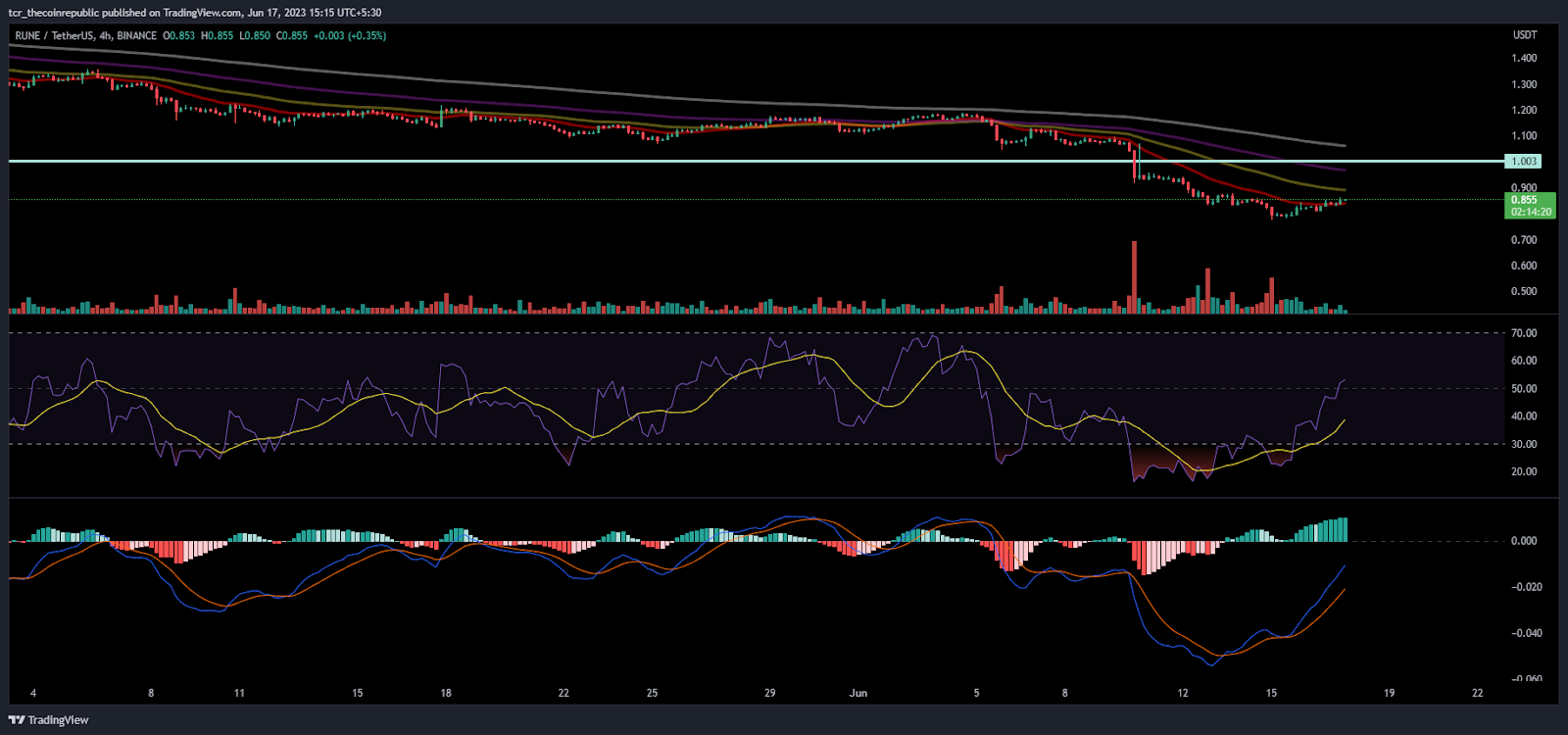The image size is (1568, 735).
Task: Click the +0.003 (+0.35%) change value
Action: (350, 36)
